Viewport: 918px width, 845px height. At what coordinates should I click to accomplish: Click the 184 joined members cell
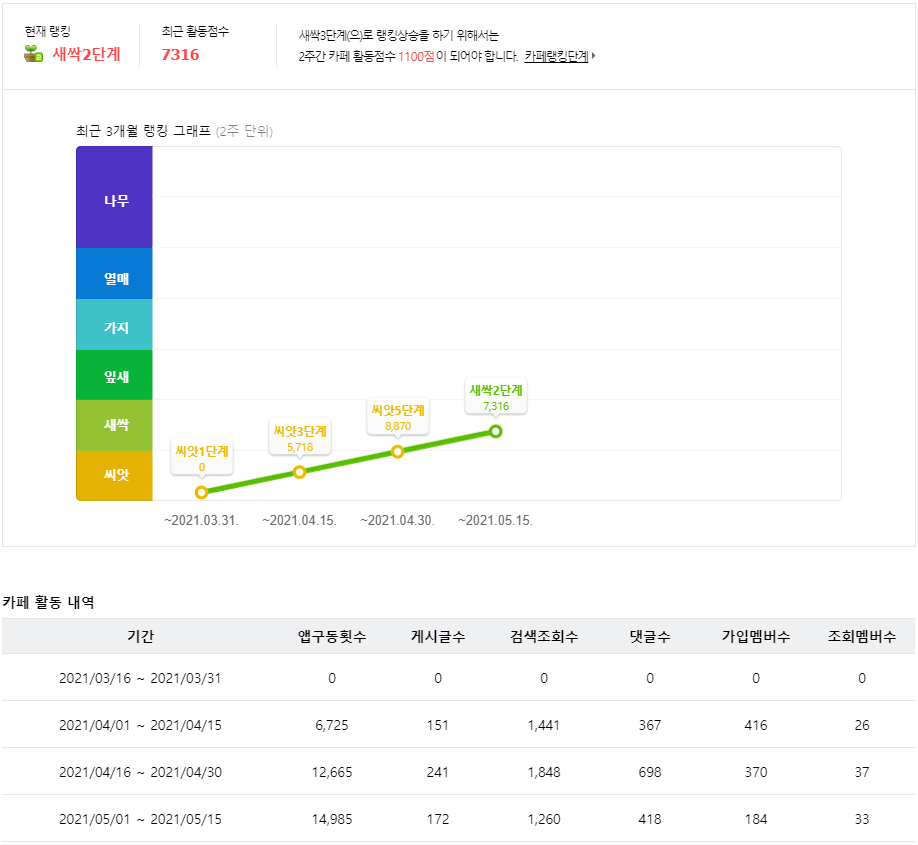756,819
